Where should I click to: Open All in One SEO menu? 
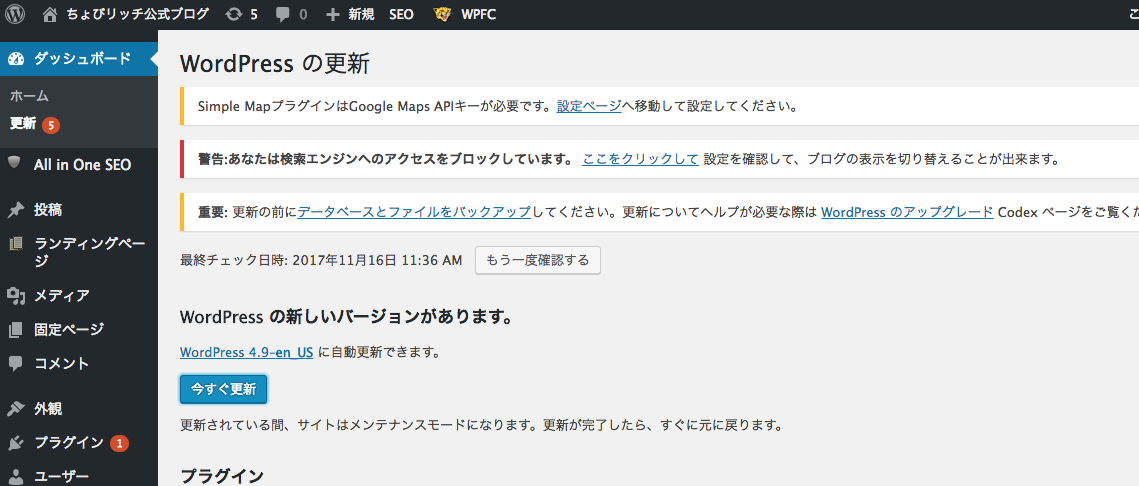(x=82, y=165)
